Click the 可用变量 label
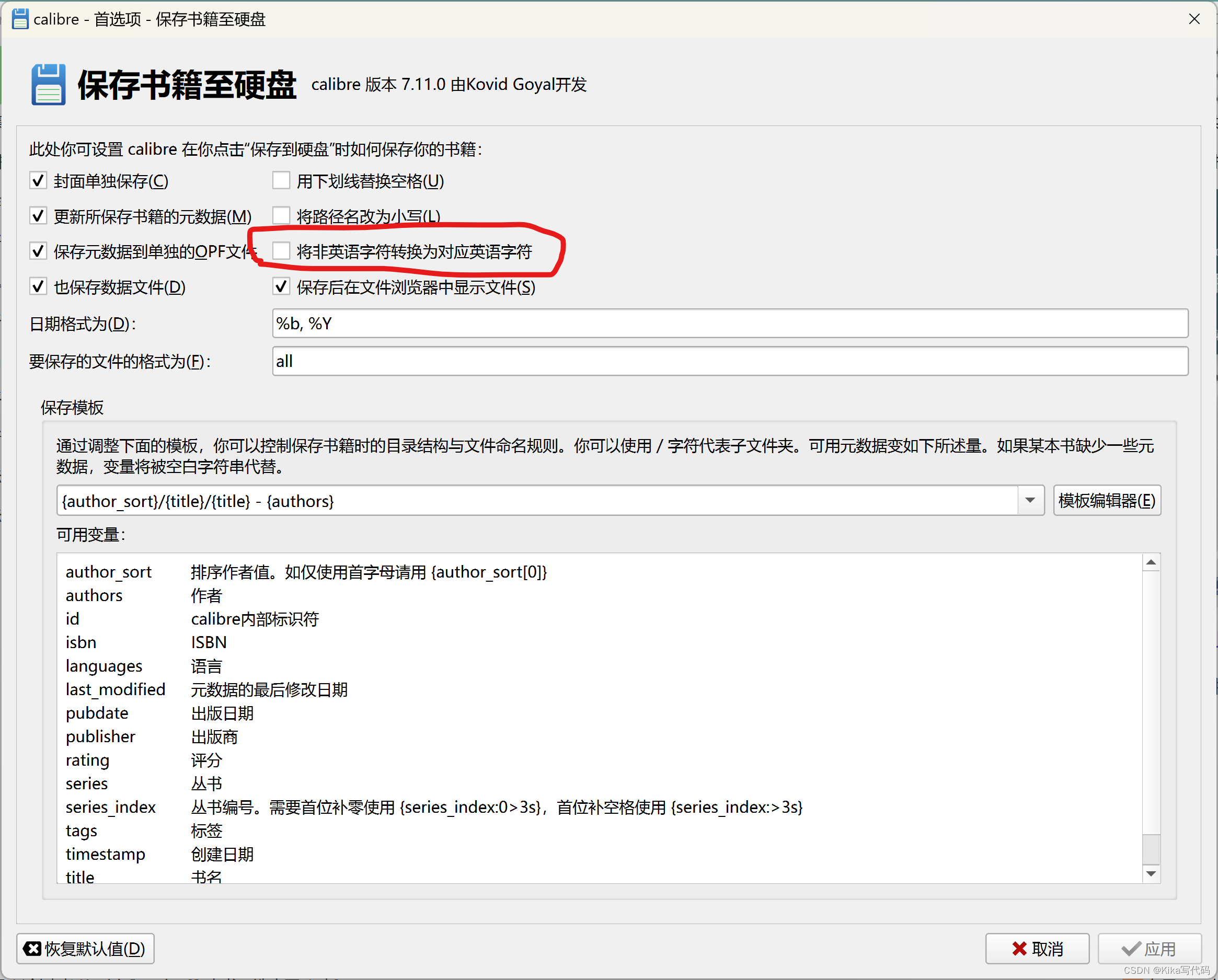 coord(90,534)
